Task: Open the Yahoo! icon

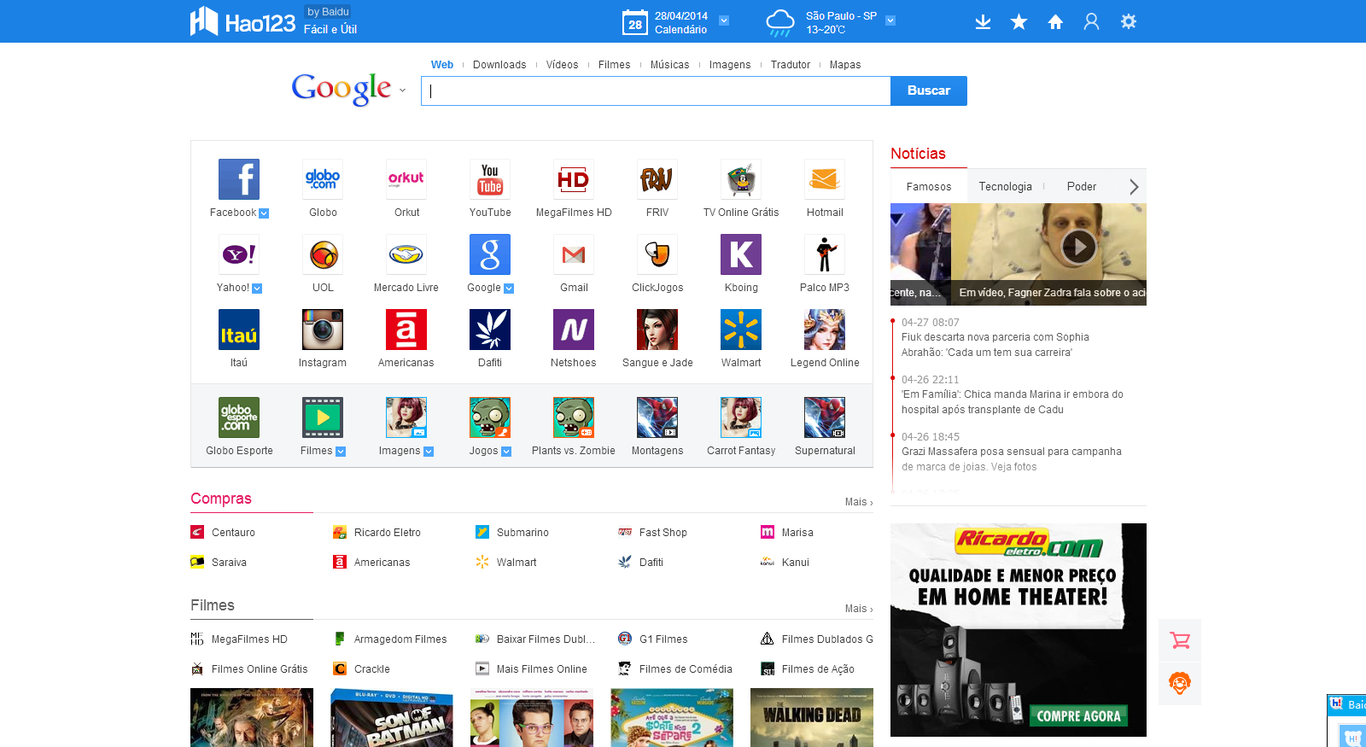Action: coord(239,254)
